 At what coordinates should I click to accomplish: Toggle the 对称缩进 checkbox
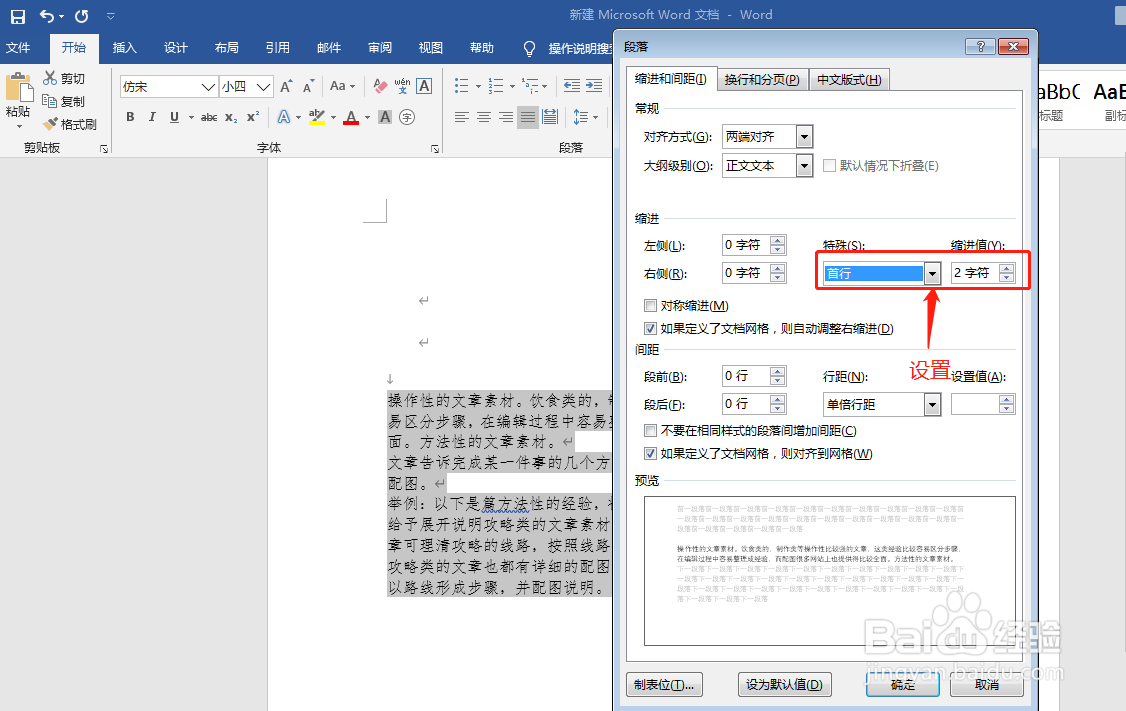[651, 306]
